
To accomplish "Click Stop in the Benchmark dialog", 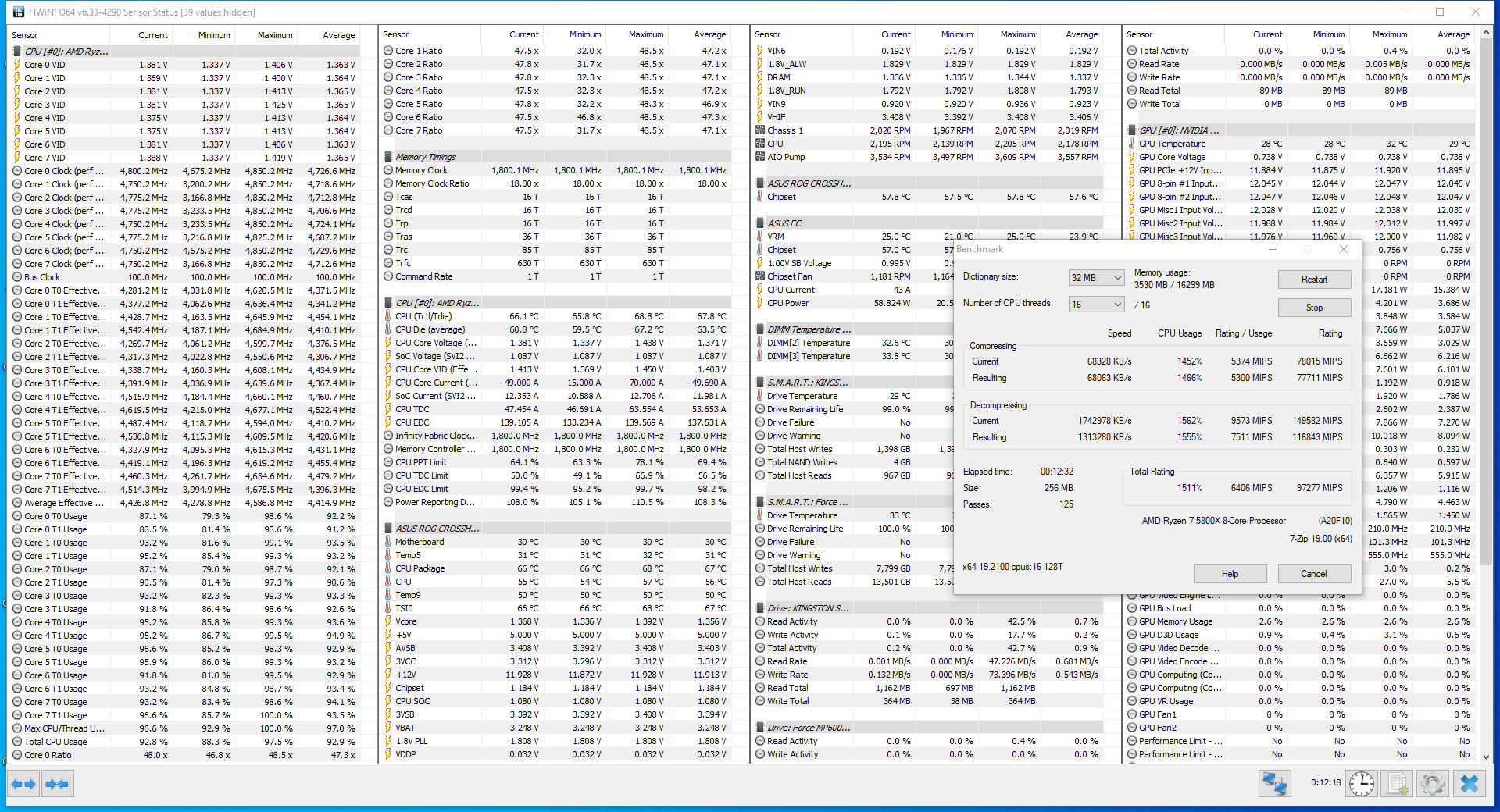I will coord(1314,308).
